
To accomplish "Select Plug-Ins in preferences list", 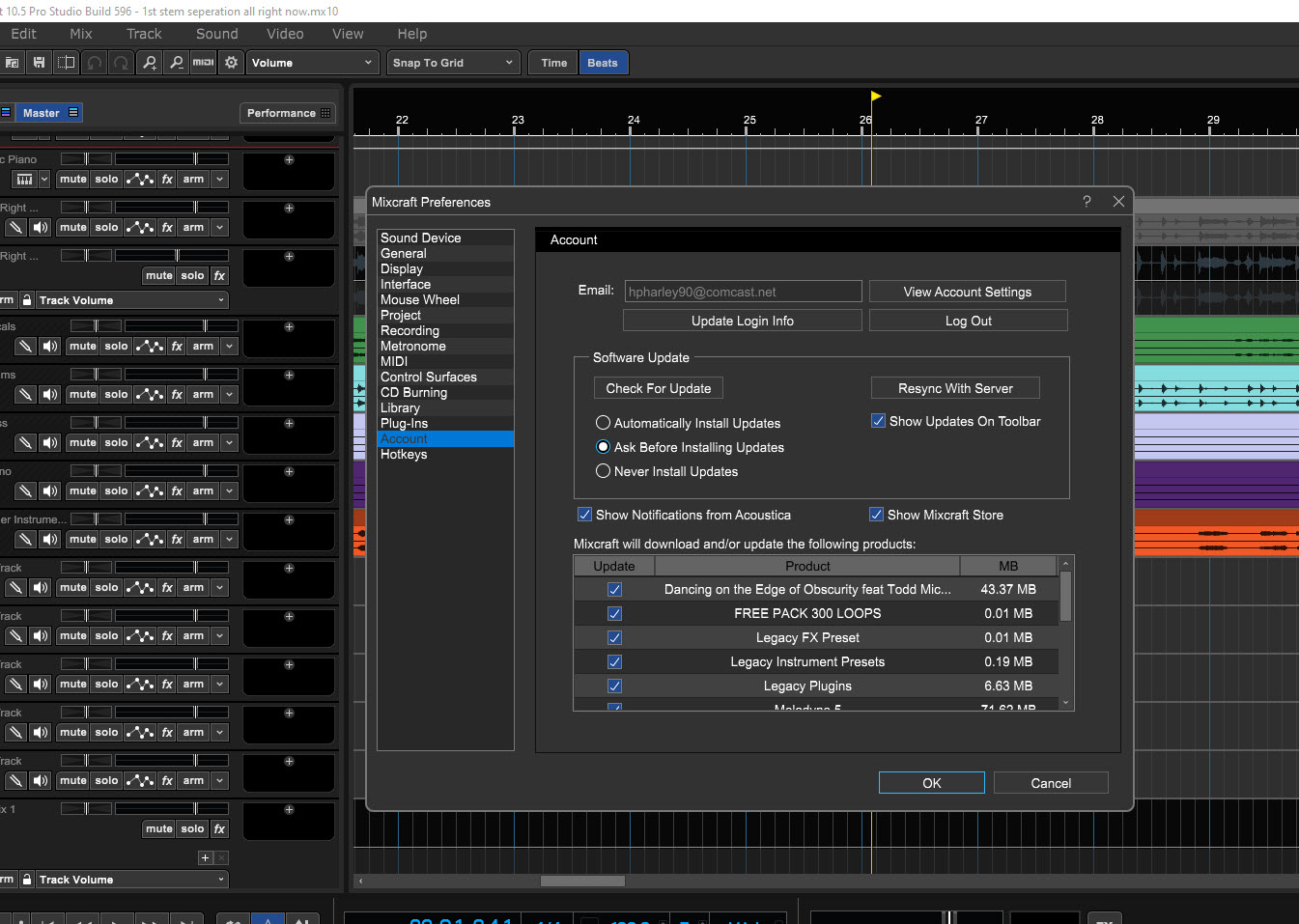I will (x=445, y=423).
